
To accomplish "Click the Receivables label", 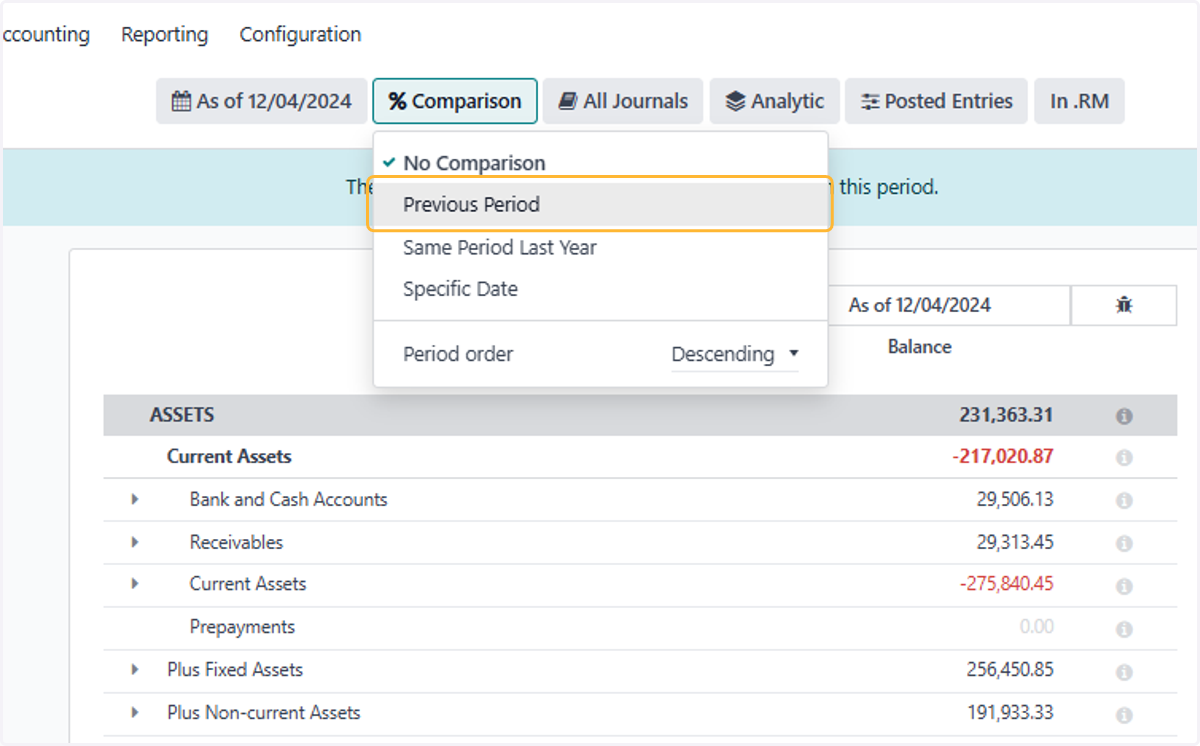I will point(236,542).
